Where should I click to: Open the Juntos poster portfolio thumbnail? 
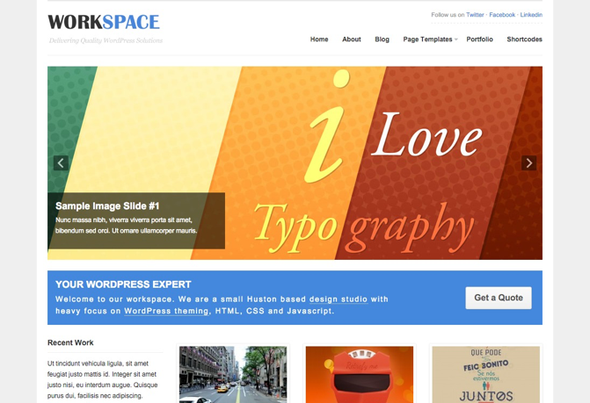point(486,374)
